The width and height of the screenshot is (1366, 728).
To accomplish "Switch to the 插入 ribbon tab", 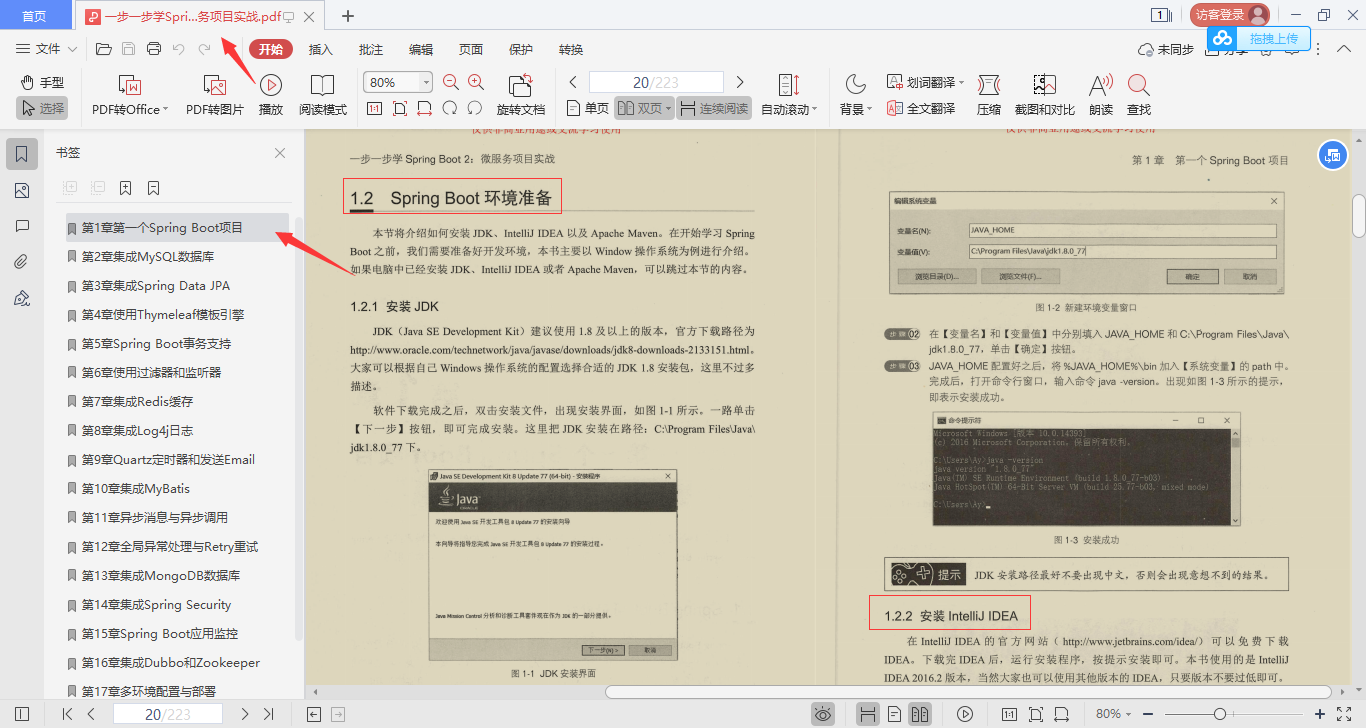I will 321,49.
